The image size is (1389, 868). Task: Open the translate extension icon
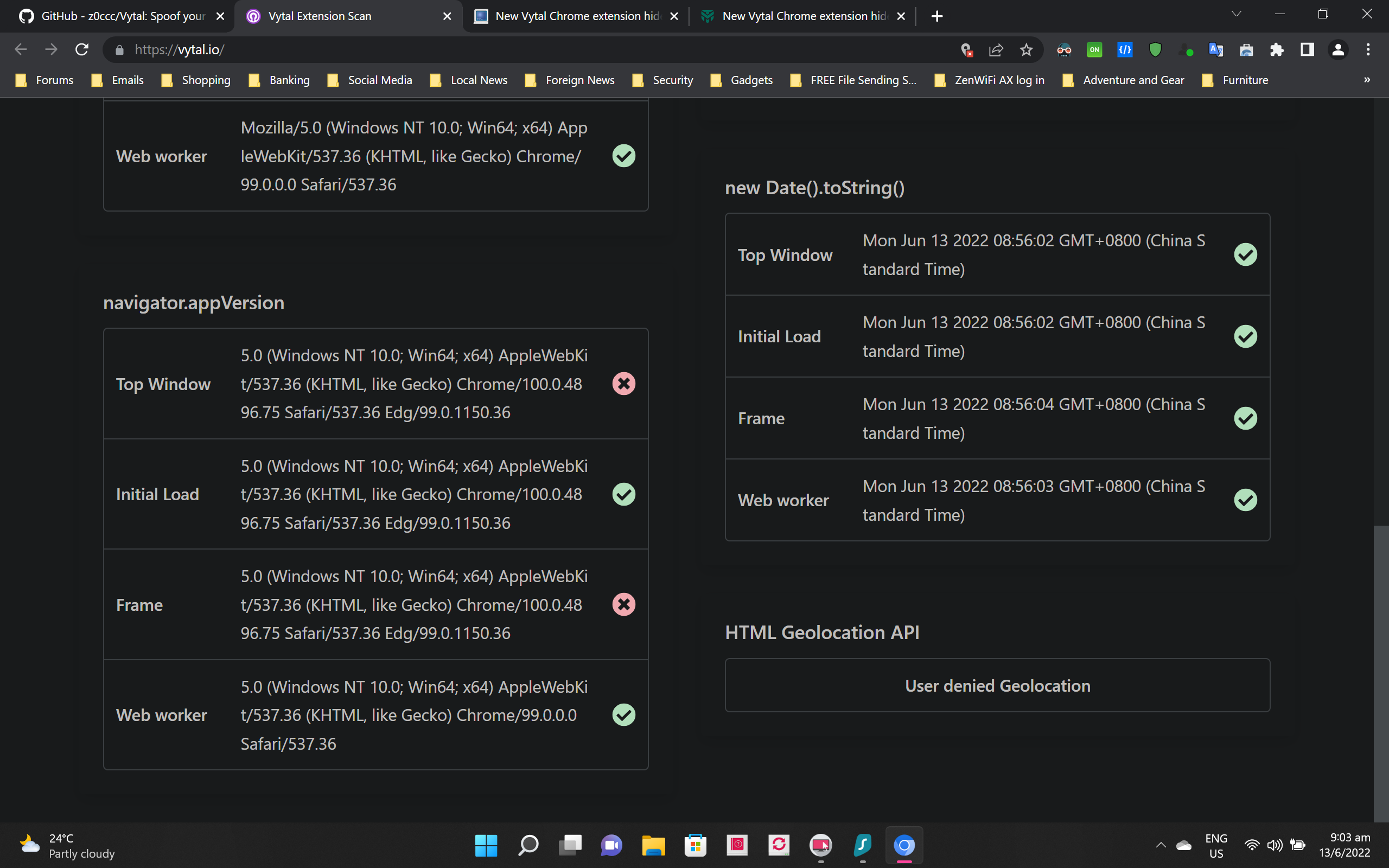pyautogui.click(x=1216, y=50)
